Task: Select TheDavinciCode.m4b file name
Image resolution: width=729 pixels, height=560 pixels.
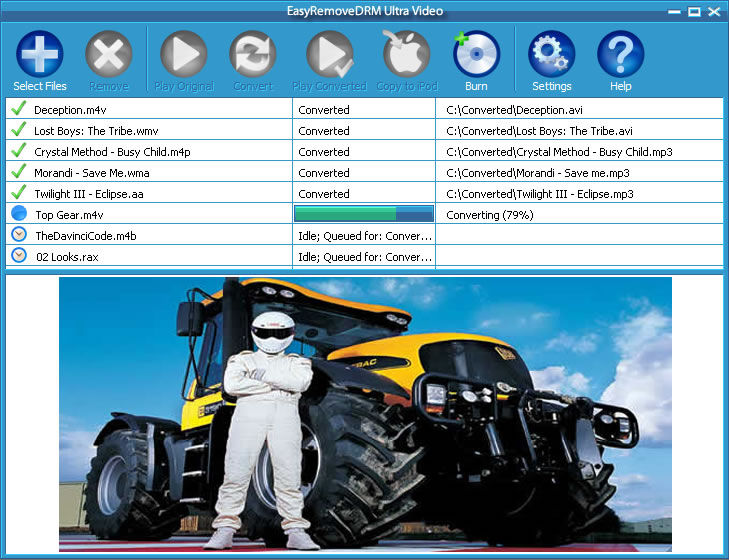Action: point(86,236)
